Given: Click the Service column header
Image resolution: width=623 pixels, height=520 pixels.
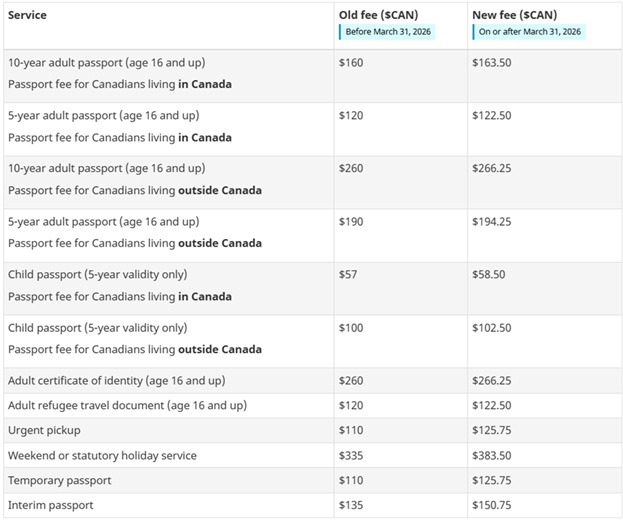Looking at the screenshot, I should [x=27, y=15].
